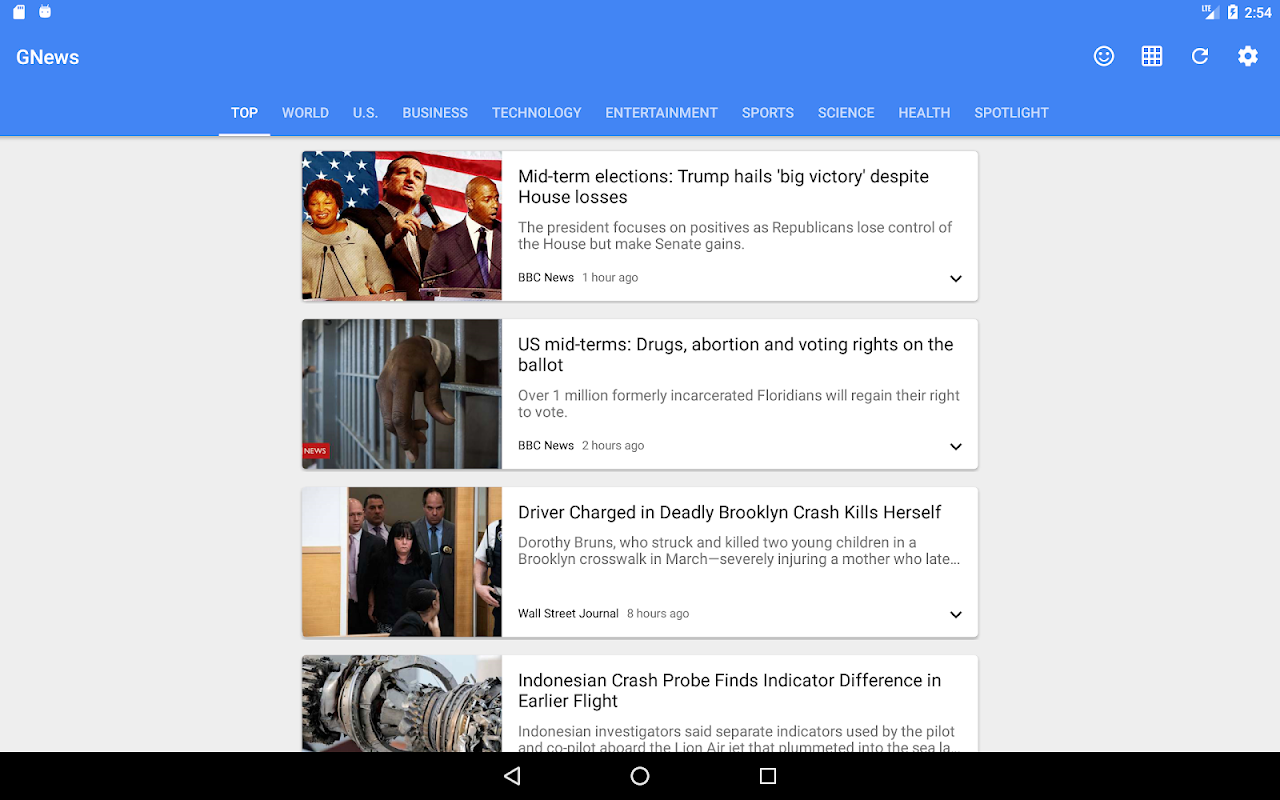Tap the '8 hours ago' timestamp

(x=658, y=614)
